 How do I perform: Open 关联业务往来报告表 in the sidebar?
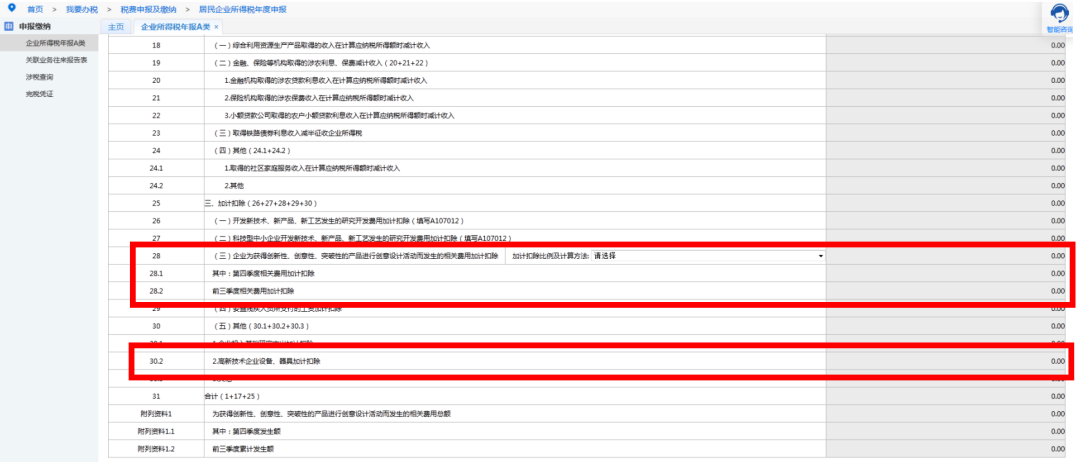pyautogui.click(x=56, y=60)
